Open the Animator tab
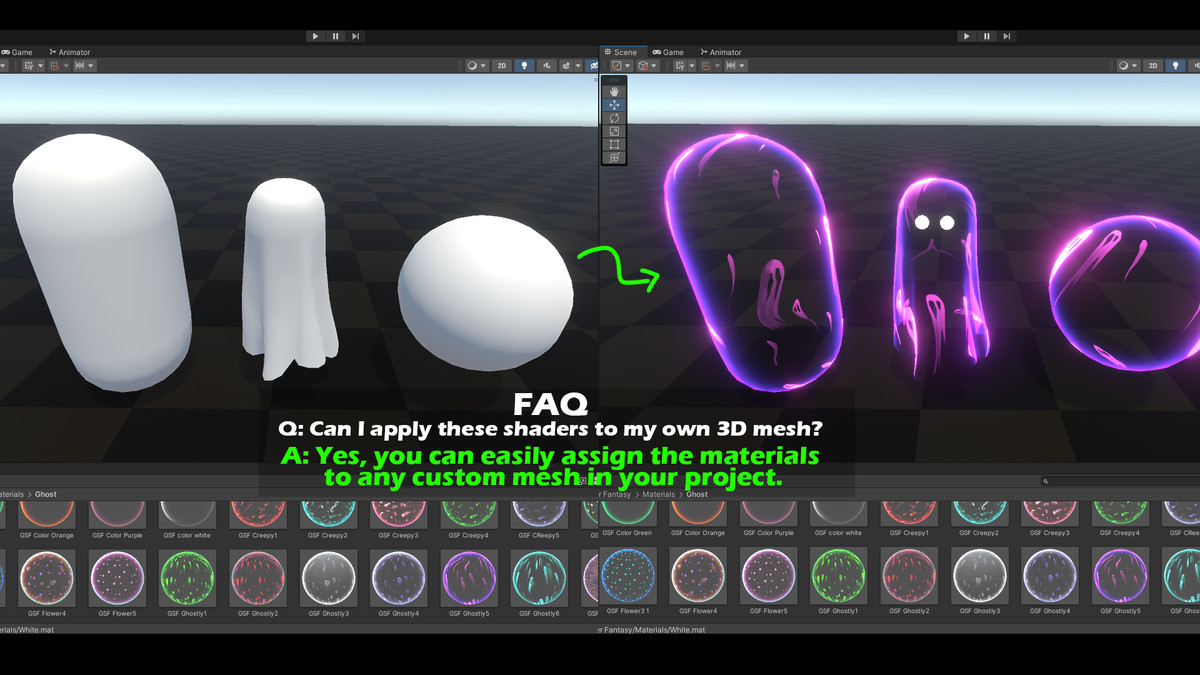The image size is (1200, 675). point(720,52)
